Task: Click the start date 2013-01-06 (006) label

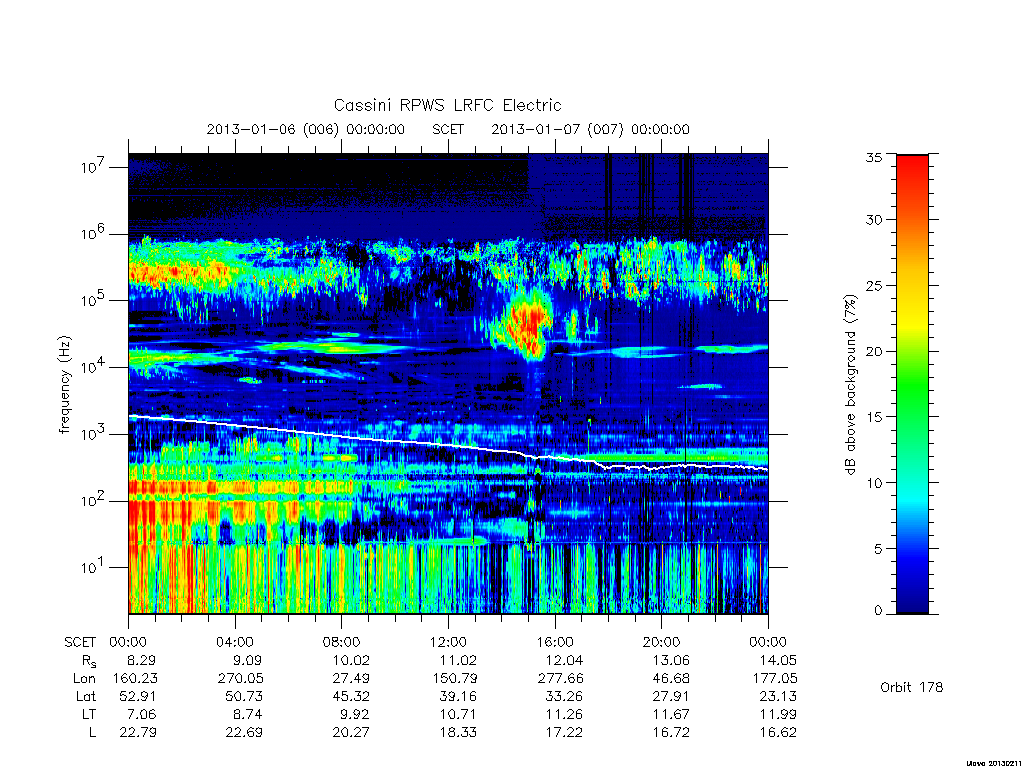Action: tap(272, 129)
